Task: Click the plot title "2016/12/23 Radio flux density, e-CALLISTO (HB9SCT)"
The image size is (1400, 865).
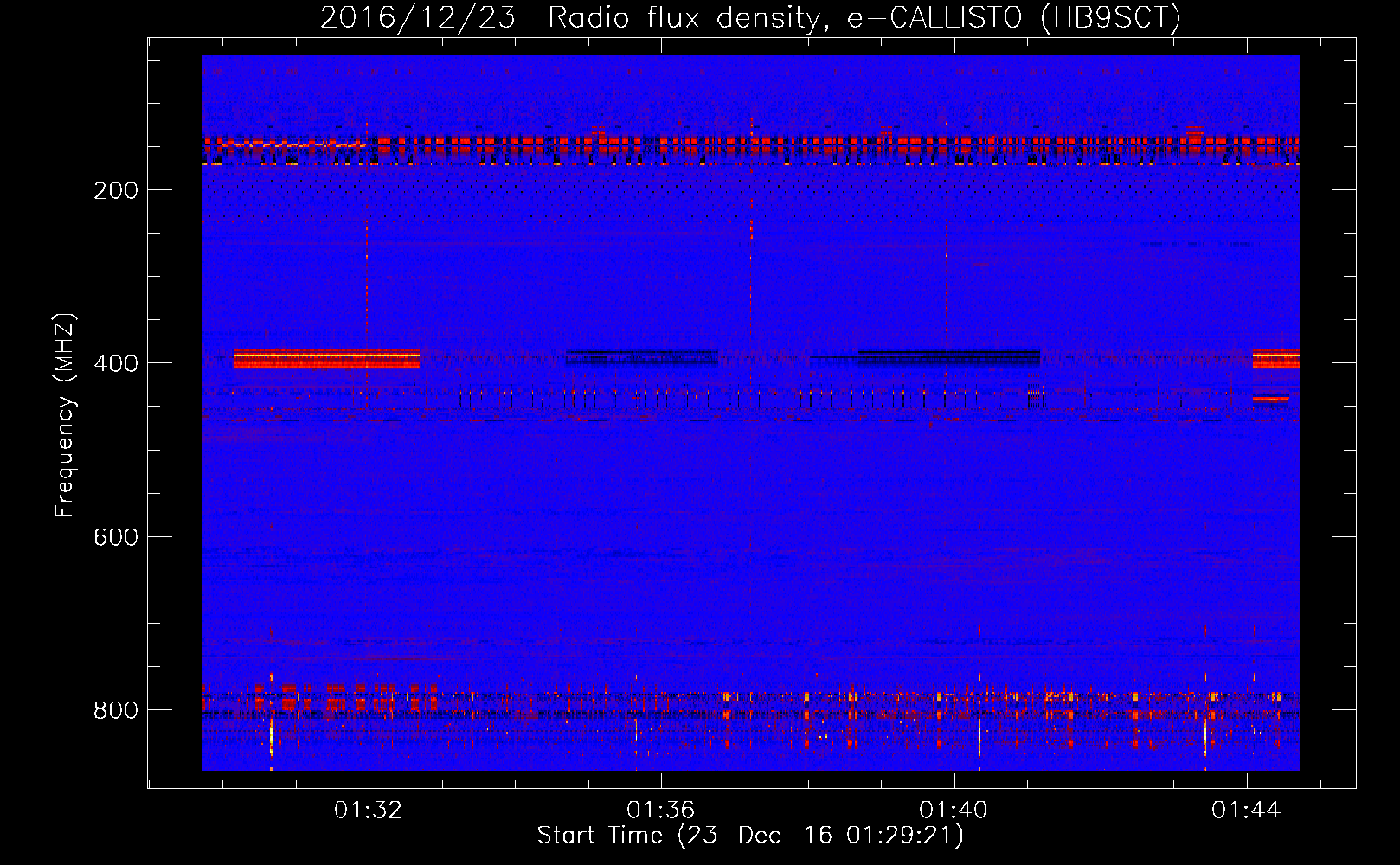Action: (x=750, y=17)
